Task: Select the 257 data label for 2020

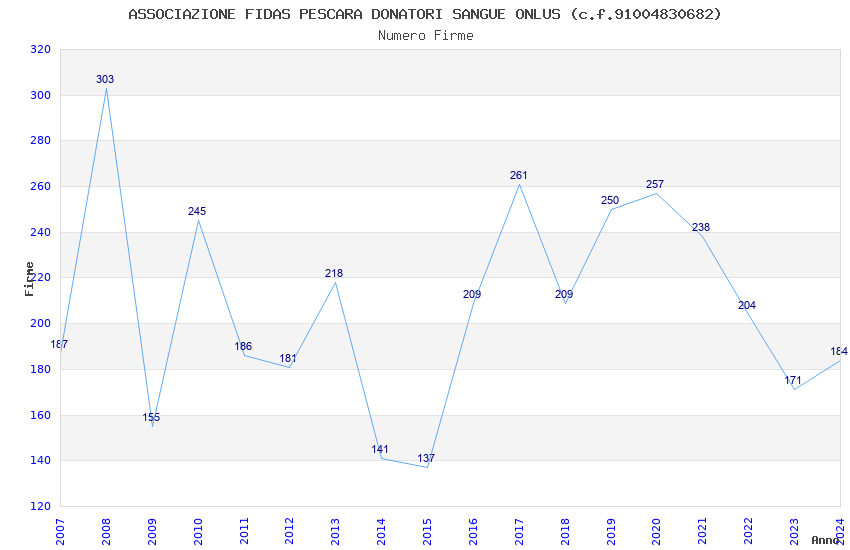Action: (x=655, y=184)
